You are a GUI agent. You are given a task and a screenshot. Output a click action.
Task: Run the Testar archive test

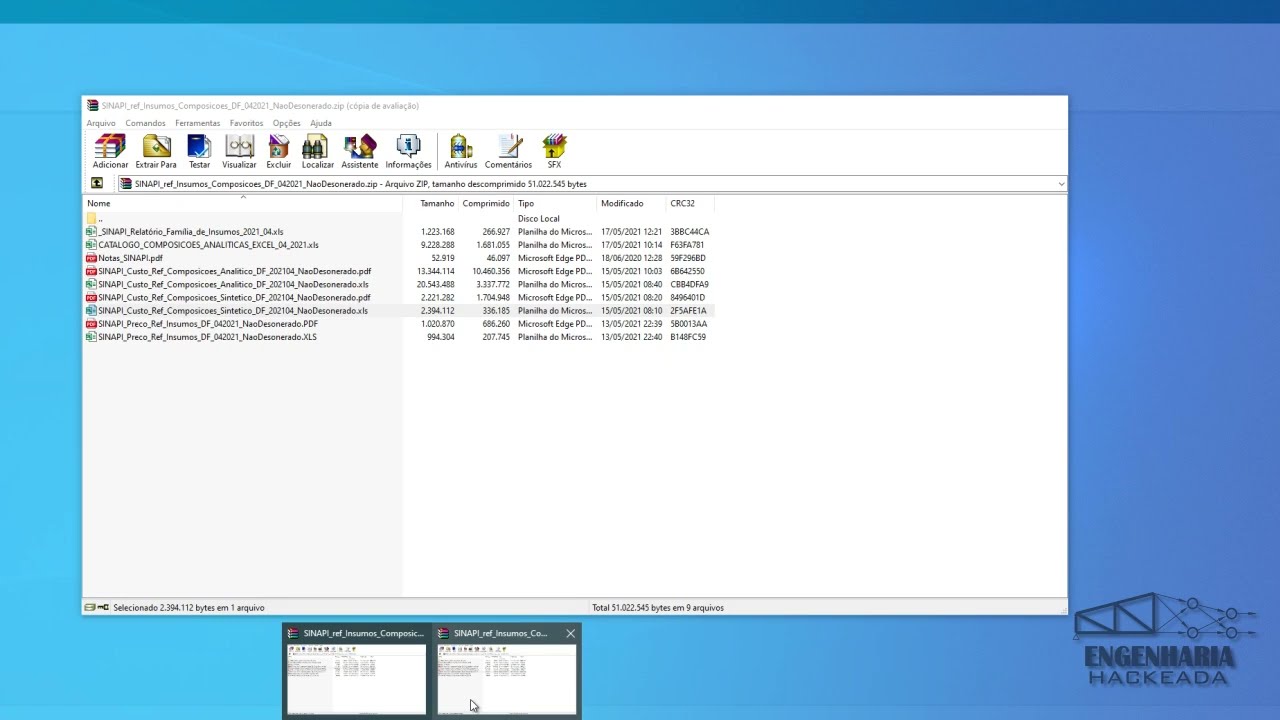tap(199, 151)
